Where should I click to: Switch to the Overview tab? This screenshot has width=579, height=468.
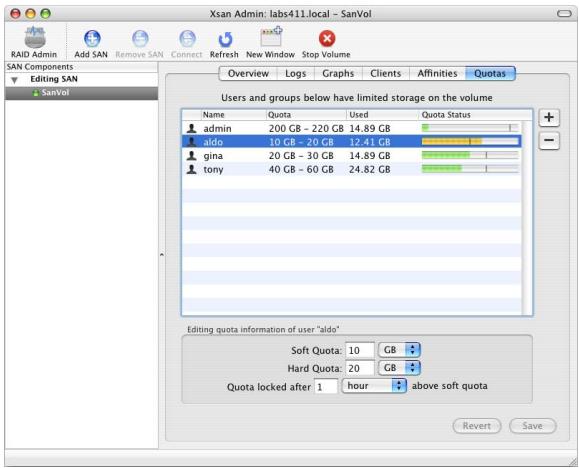coord(248,74)
